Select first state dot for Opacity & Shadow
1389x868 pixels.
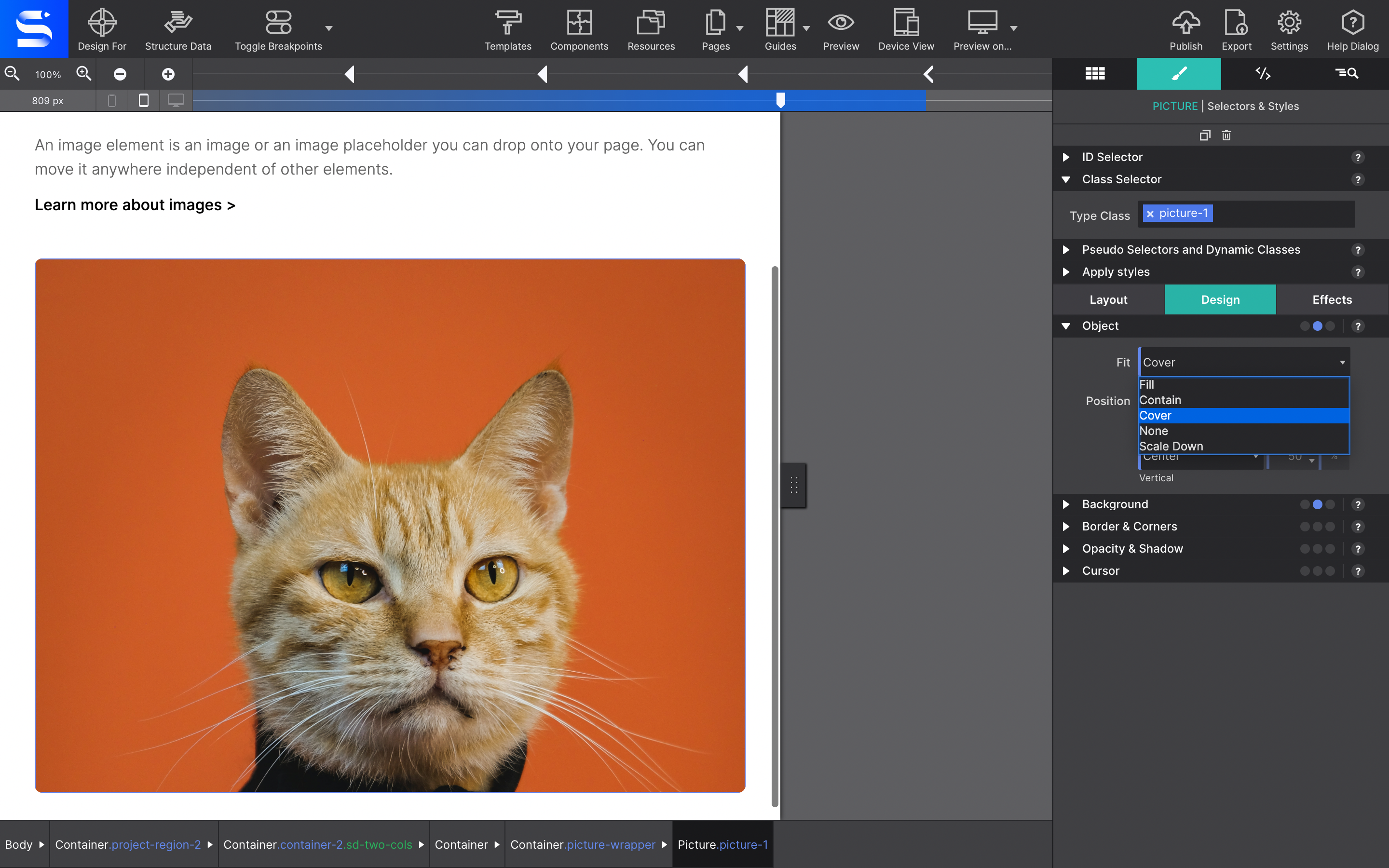1305,549
